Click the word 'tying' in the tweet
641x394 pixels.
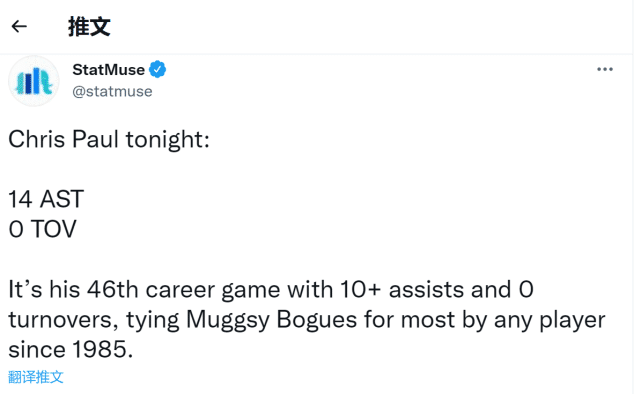[x=152, y=321]
